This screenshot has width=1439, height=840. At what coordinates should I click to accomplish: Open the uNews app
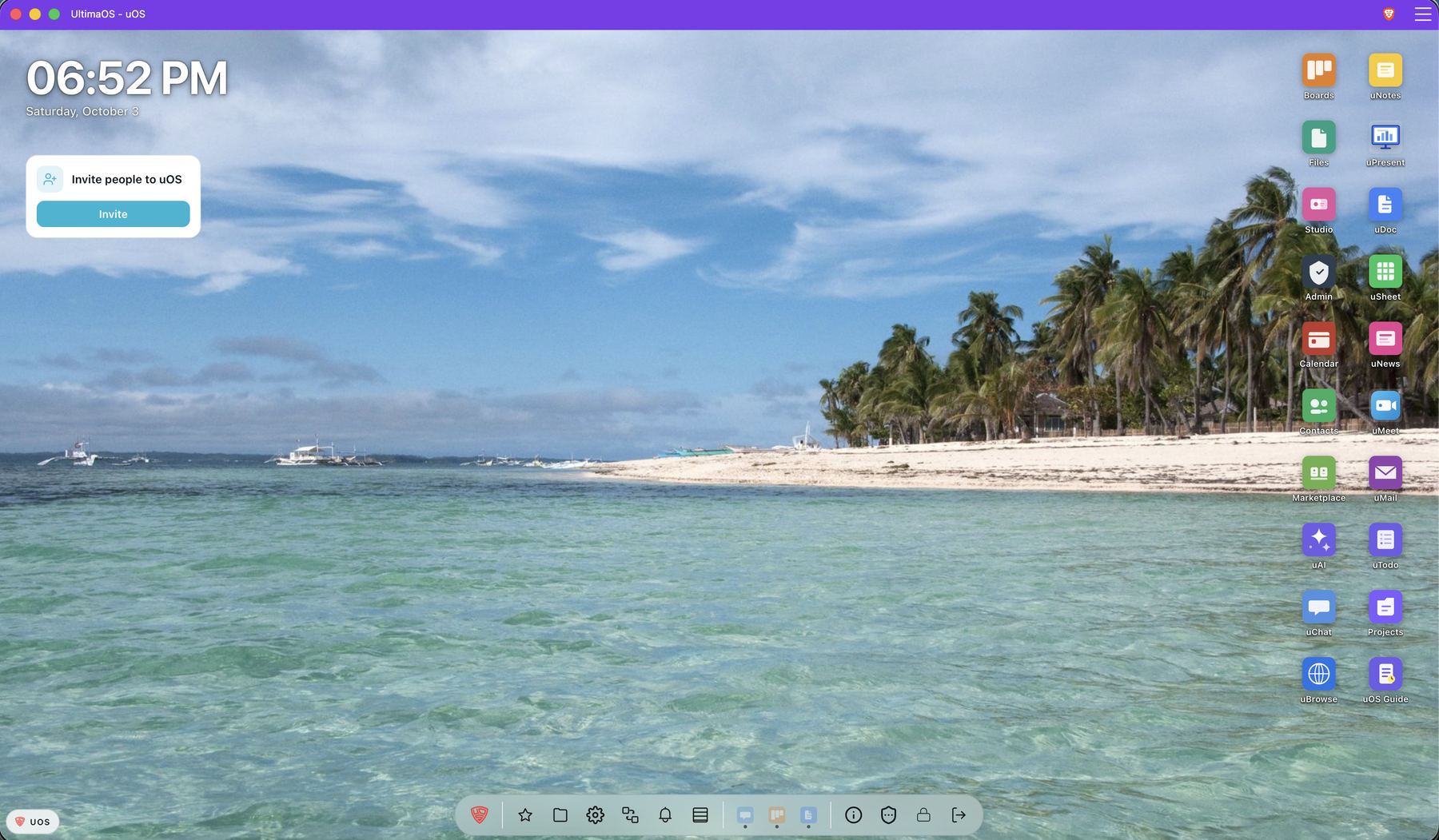click(1385, 339)
